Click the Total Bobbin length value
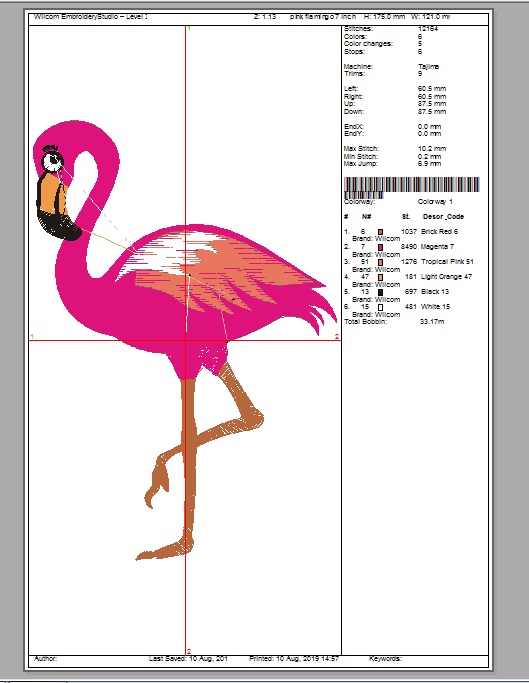Screen dimensions: 529x683 coord(432,322)
